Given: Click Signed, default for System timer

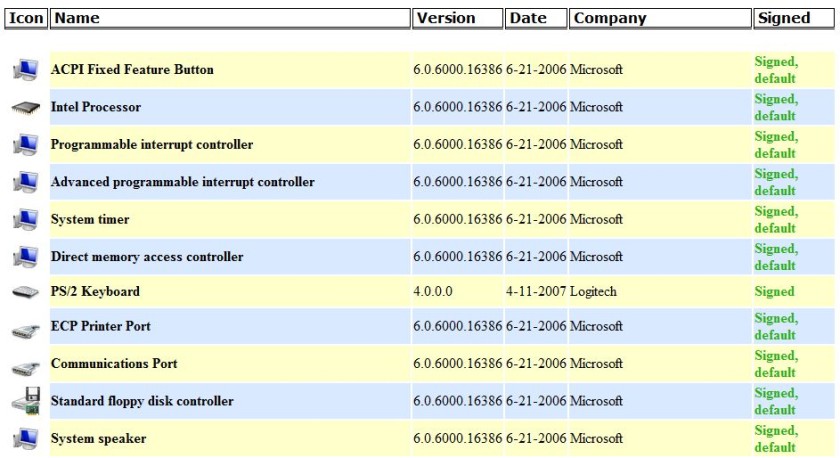Looking at the screenshot, I should click(776, 220).
